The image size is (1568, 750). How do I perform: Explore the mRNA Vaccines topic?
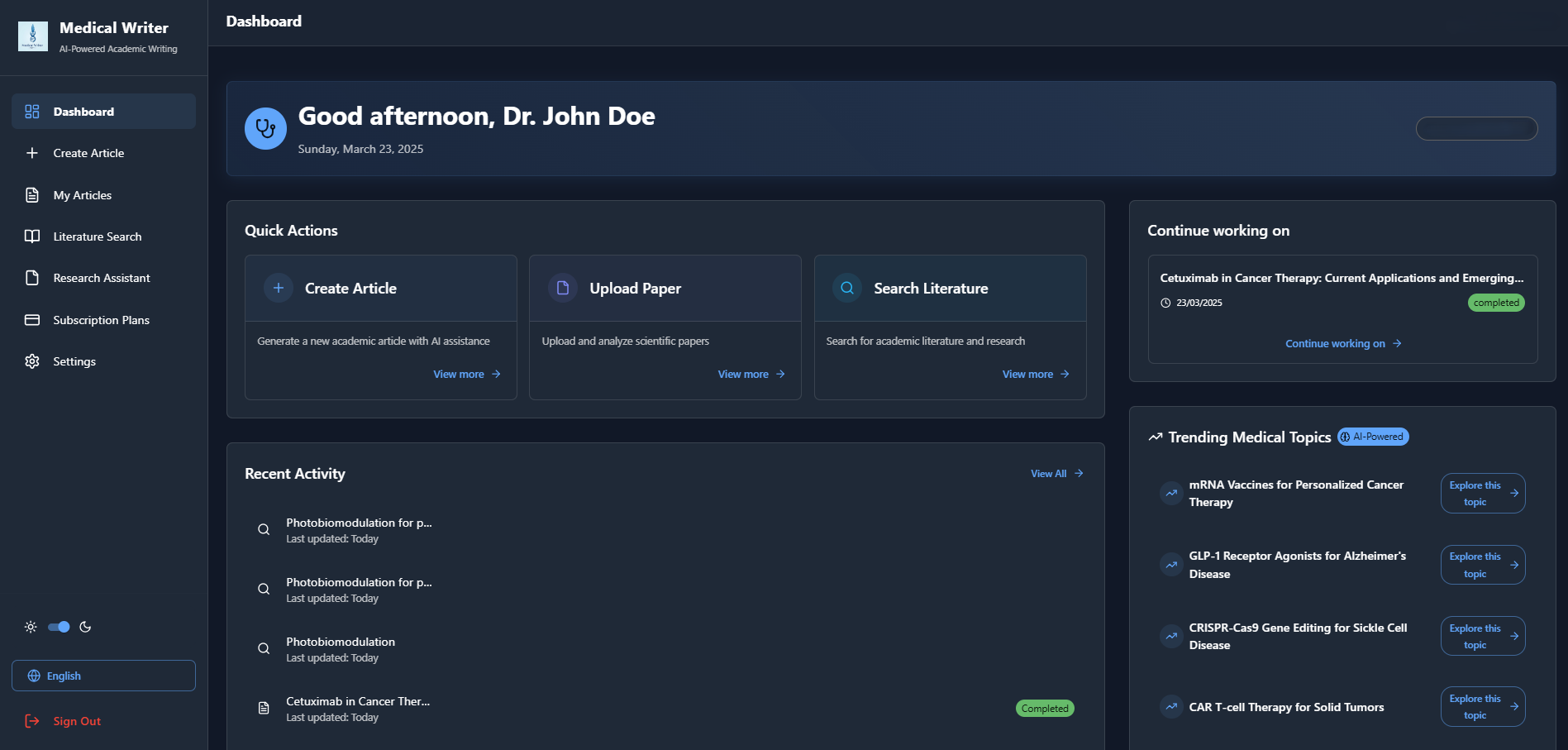(x=1482, y=493)
